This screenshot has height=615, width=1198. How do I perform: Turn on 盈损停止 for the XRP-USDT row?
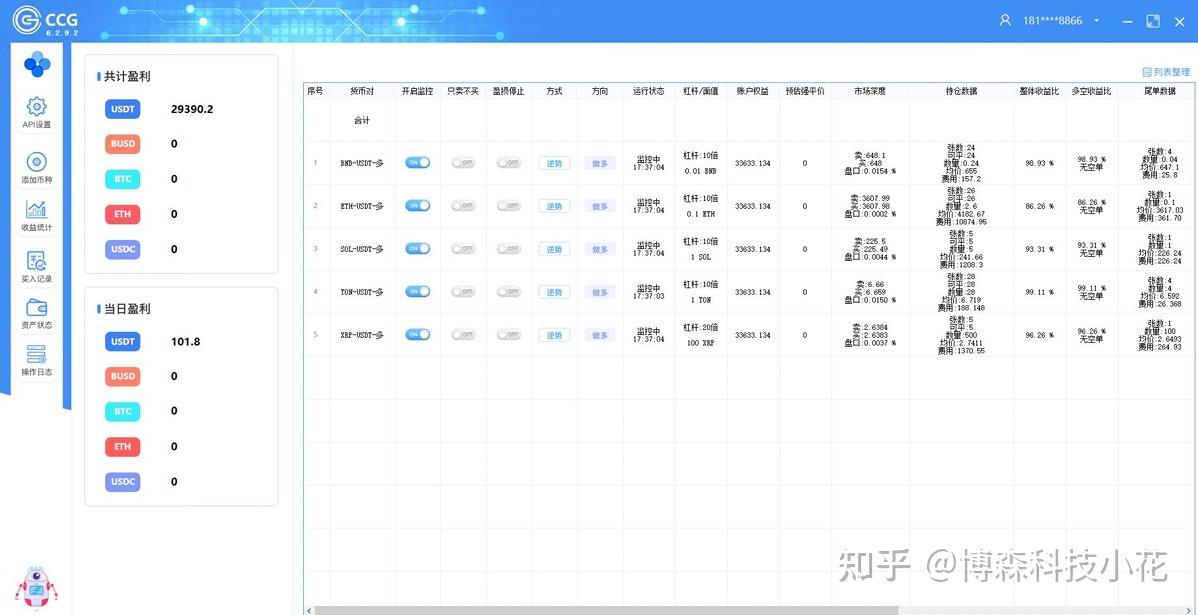(507, 334)
